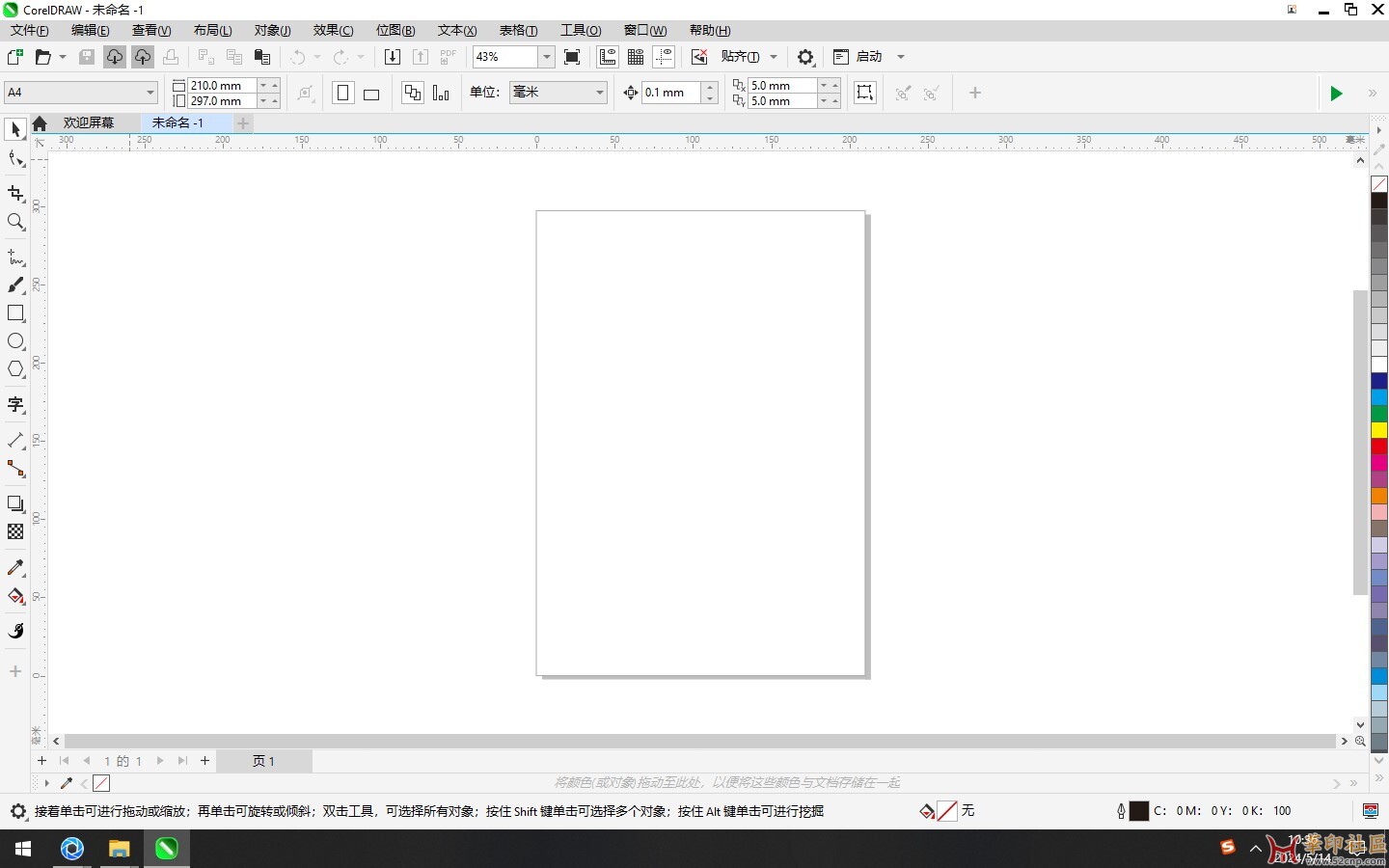Choose the Drop Shadow tool
This screenshot has height=868, width=1389.
pos(15,504)
